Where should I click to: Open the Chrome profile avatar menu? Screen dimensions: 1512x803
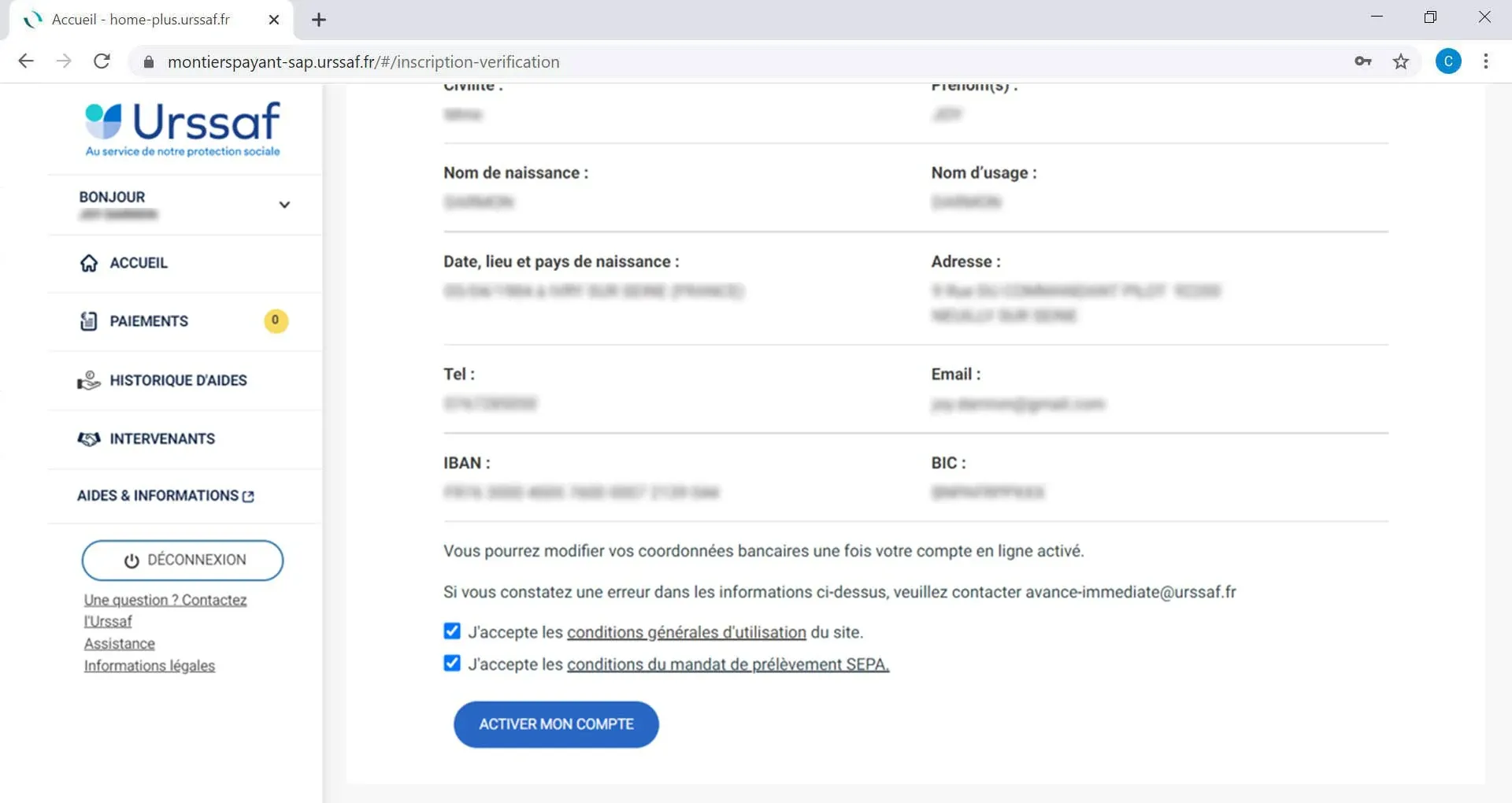pos(1447,61)
